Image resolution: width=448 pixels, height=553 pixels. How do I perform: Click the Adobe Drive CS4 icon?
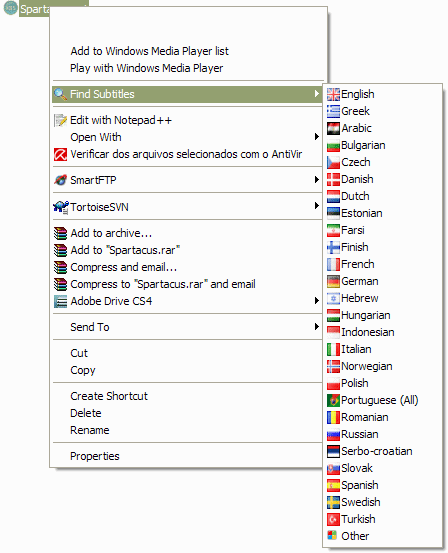tap(60, 301)
